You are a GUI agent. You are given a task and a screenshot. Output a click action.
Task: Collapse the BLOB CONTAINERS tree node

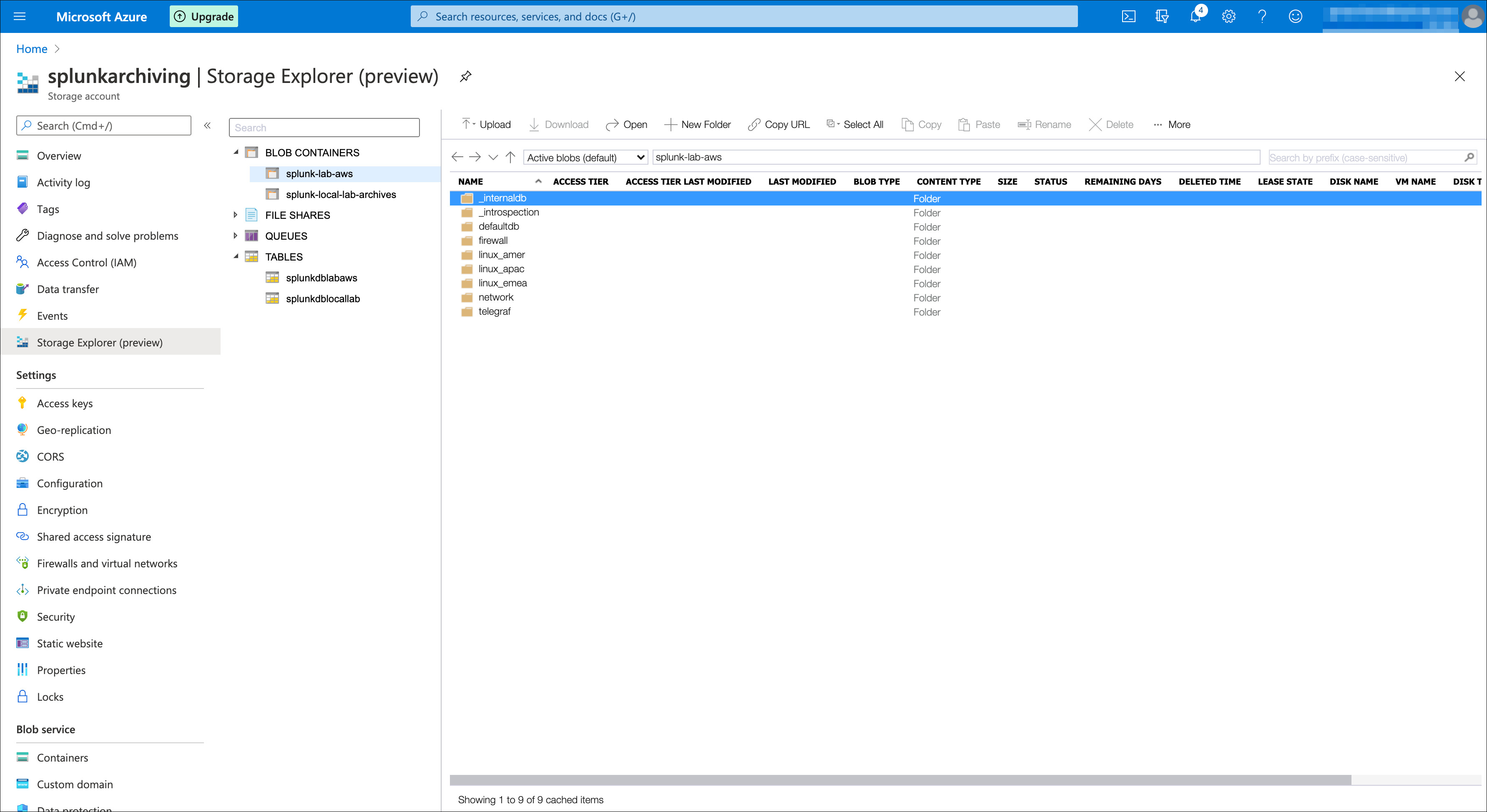point(236,153)
